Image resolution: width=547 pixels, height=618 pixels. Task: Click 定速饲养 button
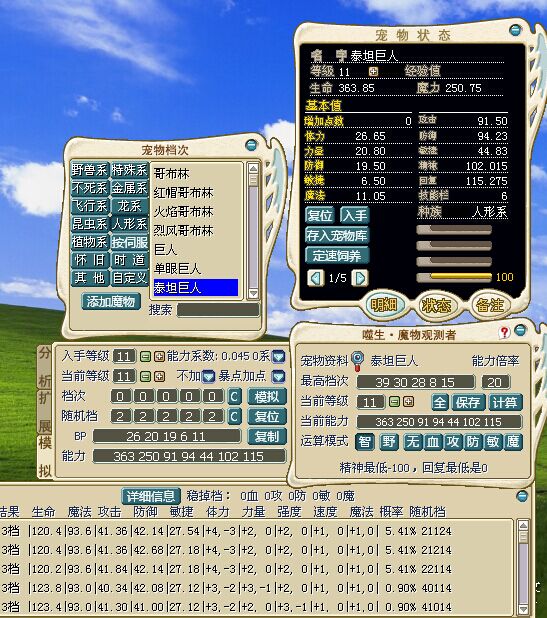point(337,256)
